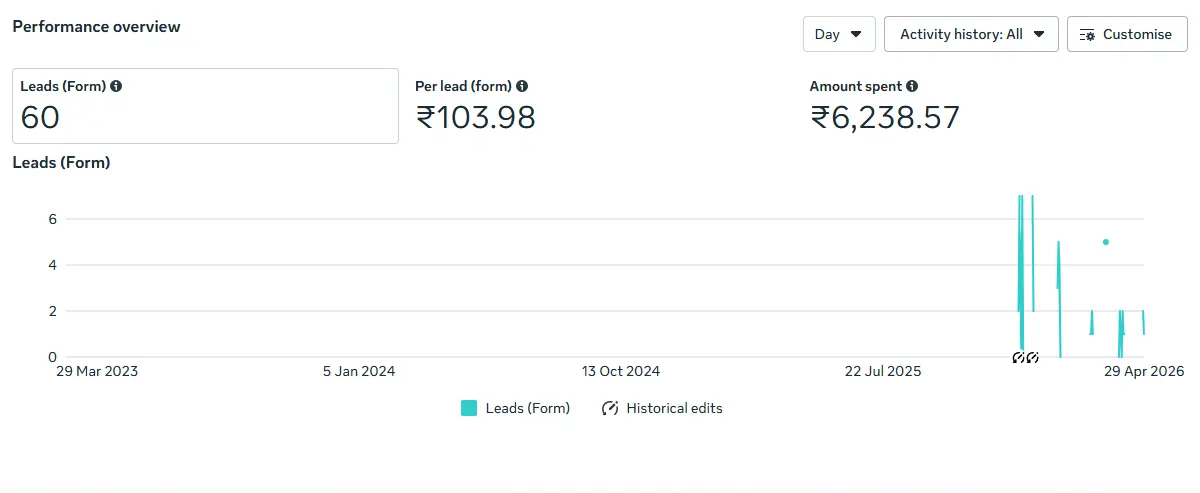
Task: Open the Customise metrics button
Action: click(x=1127, y=34)
